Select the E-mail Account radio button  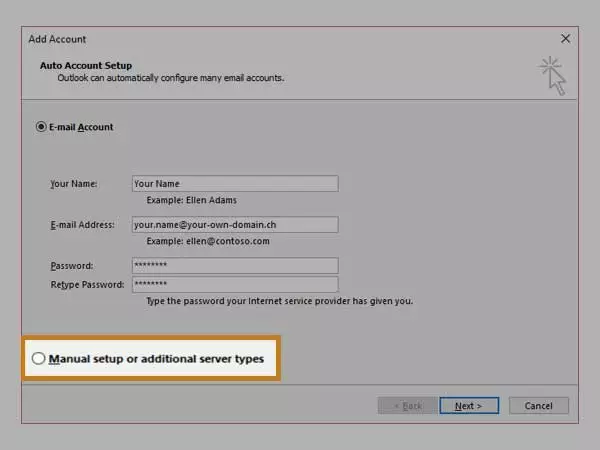coord(41,127)
